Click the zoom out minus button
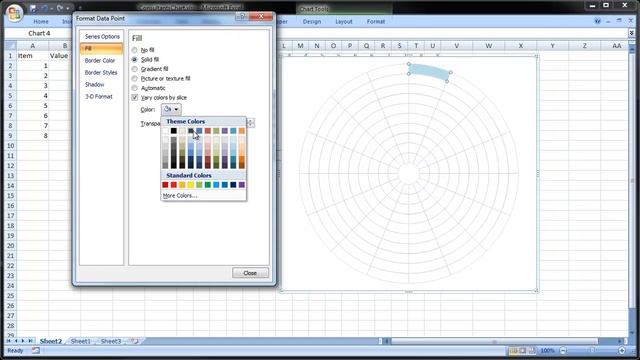Viewport: 640px width, 360px height. pyautogui.click(x=563, y=351)
